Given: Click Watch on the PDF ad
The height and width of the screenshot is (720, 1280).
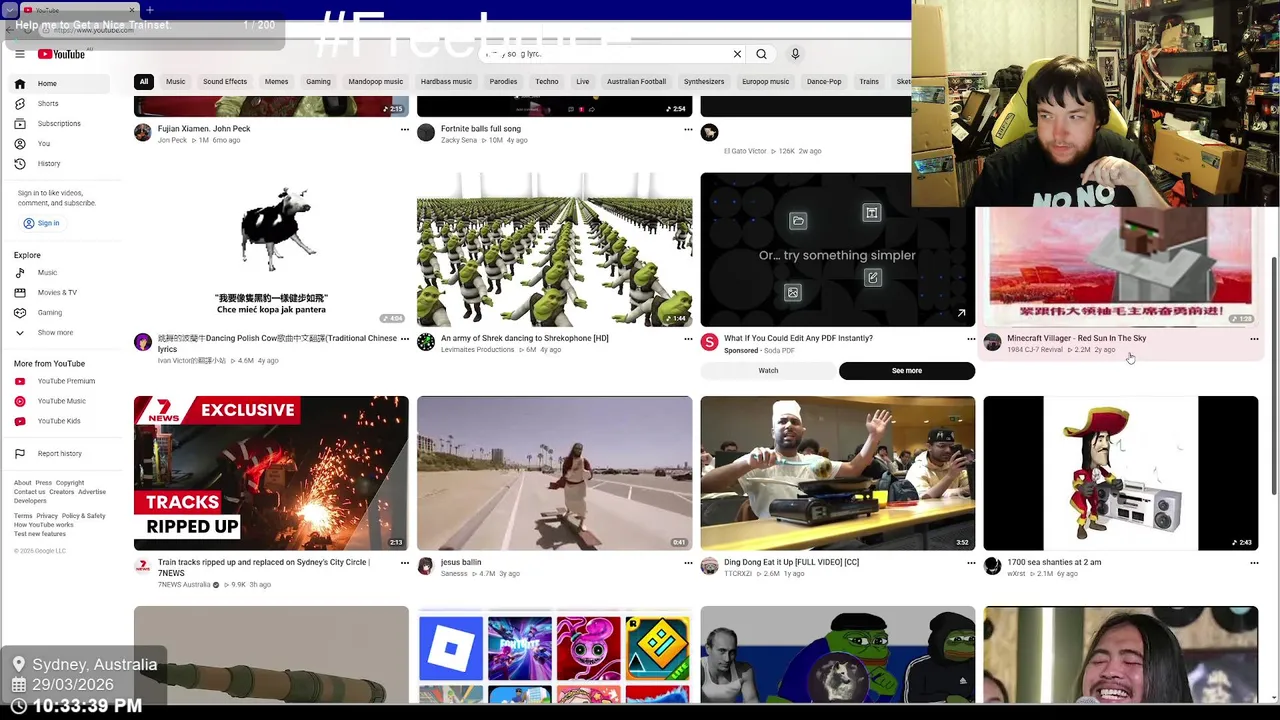Looking at the screenshot, I should pyautogui.click(x=768, y=371).
